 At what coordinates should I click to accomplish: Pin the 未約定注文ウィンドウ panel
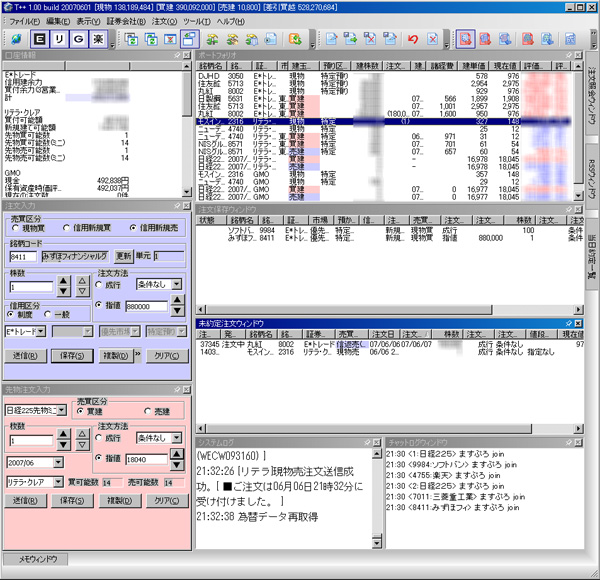tap(569, 323)
